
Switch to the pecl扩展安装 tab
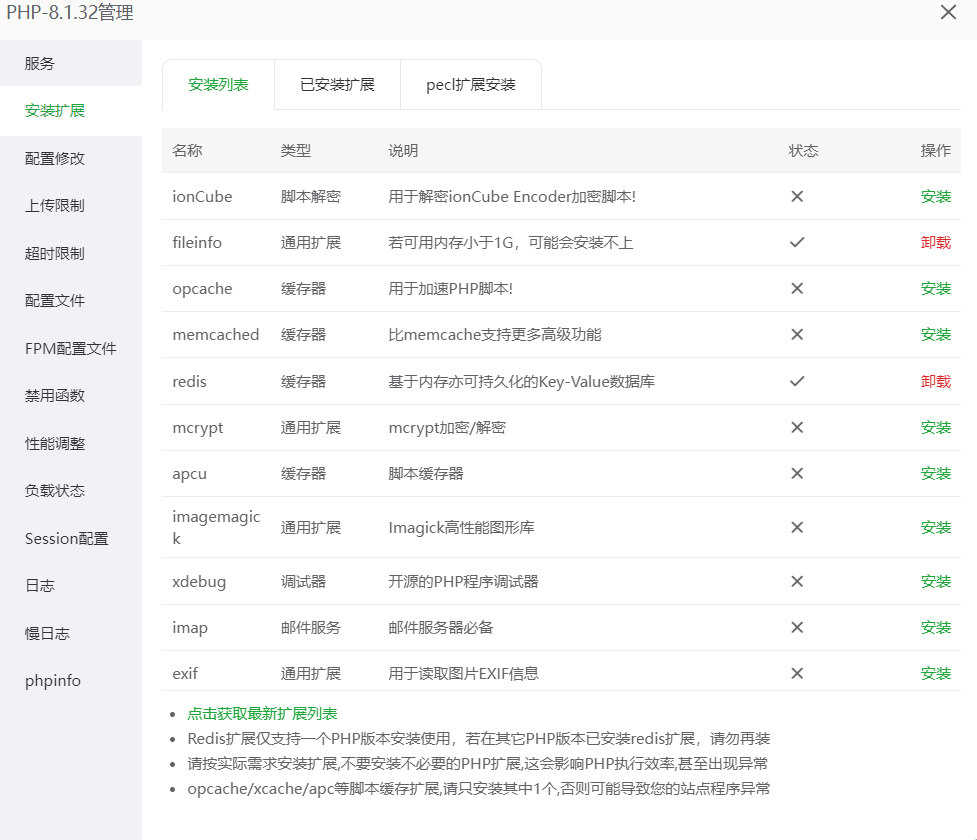[471, 85]
